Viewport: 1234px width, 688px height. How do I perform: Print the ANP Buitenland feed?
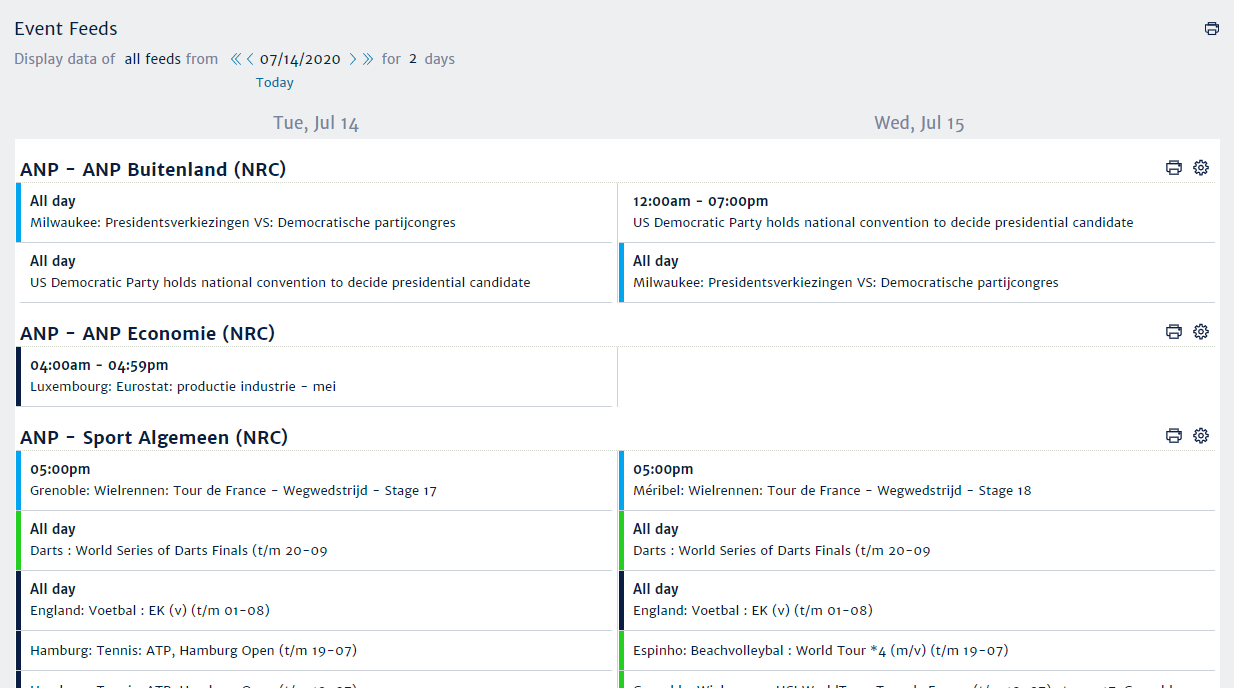(1174, 168)
